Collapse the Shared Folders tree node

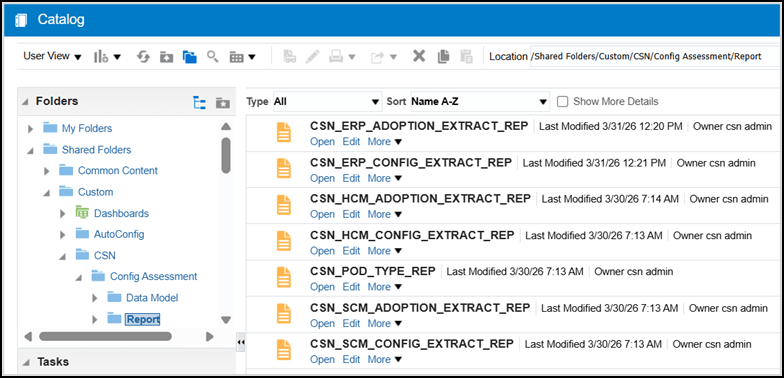tap(30, 150)
